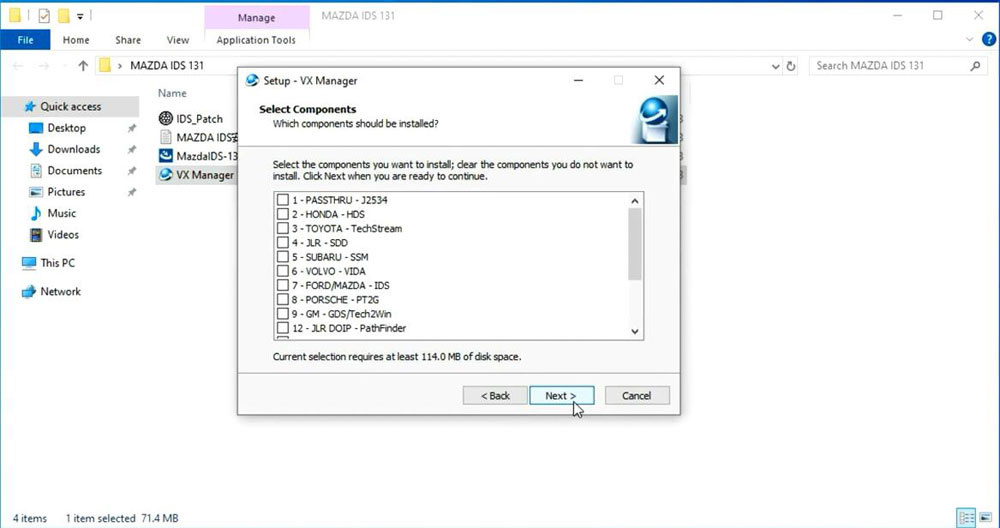1000x528 pixels.
Task: Open Documents in the navigation pane
Action: (x=75, y=170)
